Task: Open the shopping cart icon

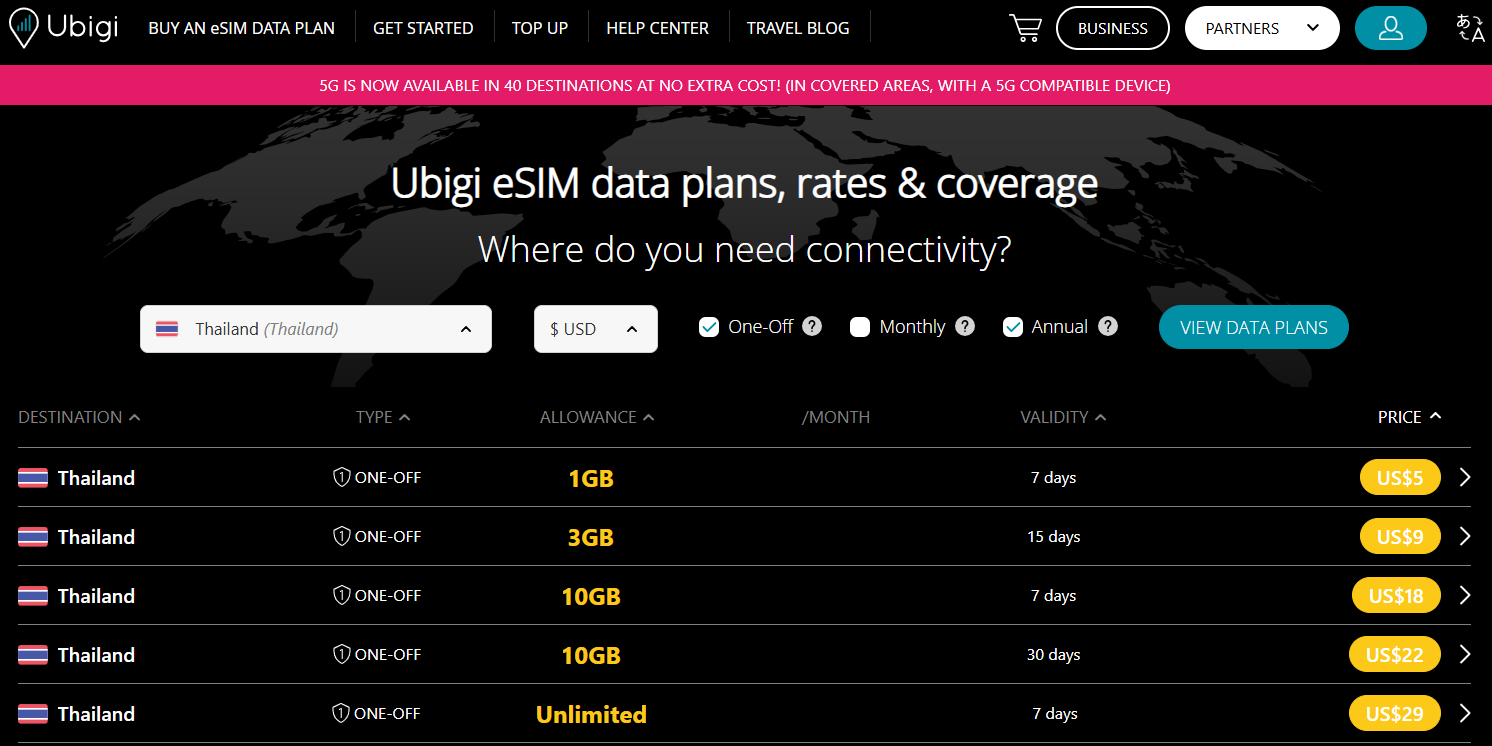Action: (x=1025, y=28)
